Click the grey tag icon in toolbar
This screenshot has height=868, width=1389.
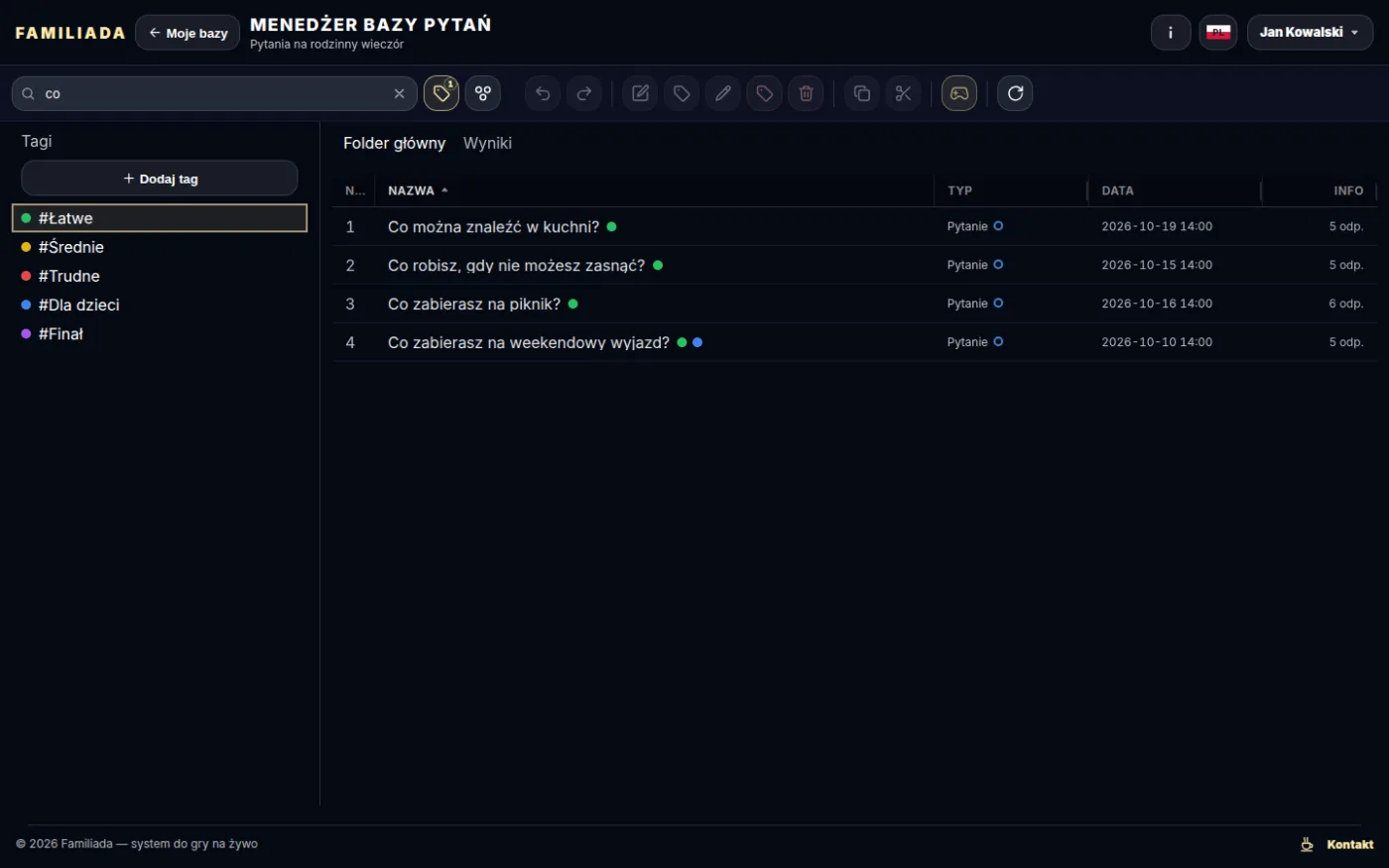coord(682,93)
